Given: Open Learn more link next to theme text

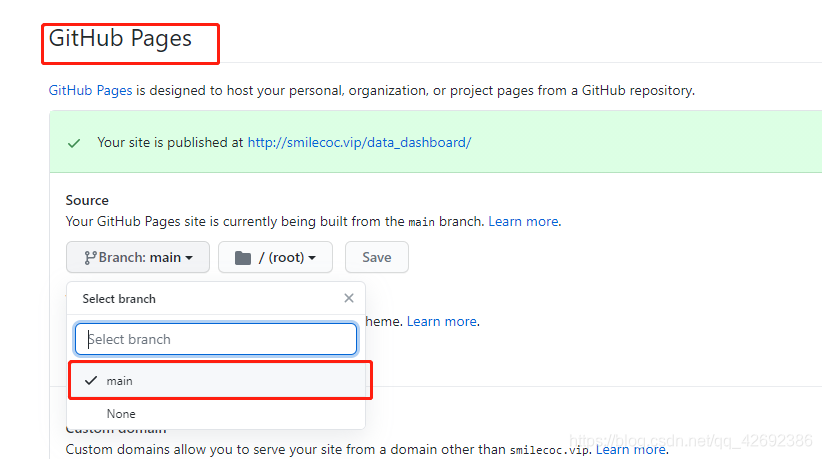Looking at the screenshot, I should [441, 321].
